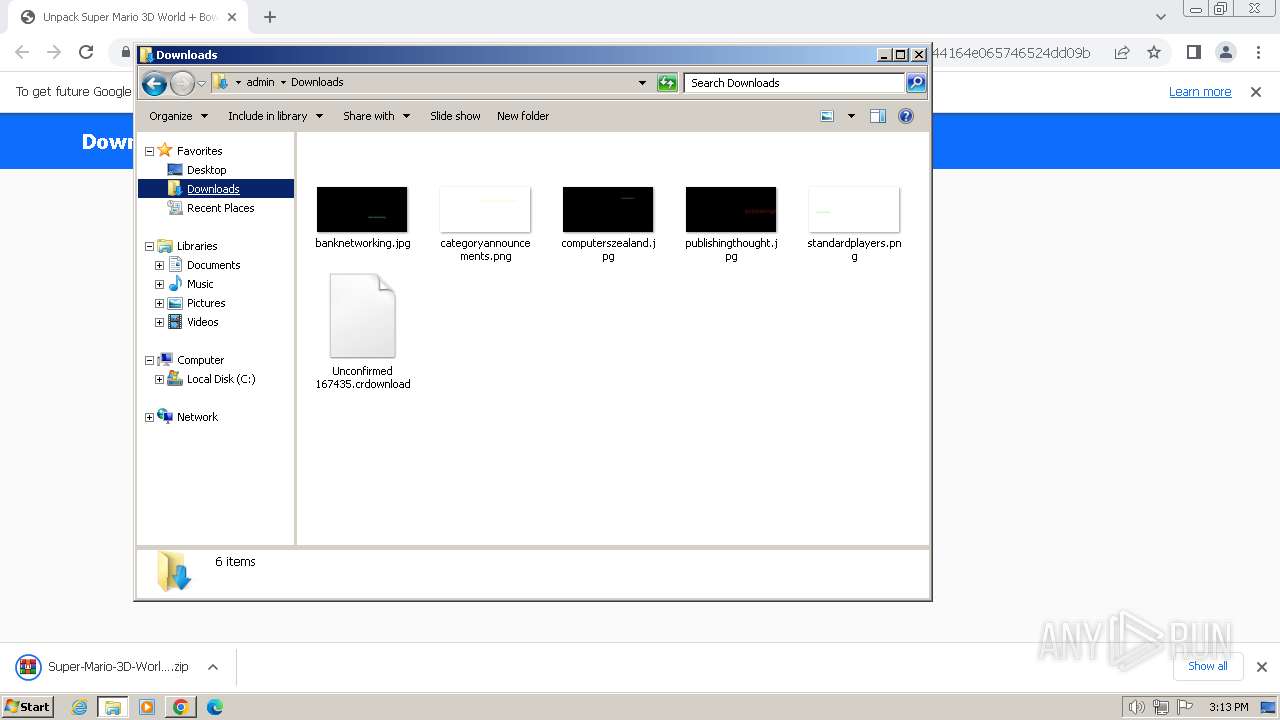Close the Chrome downloads shelf
The image size is (1280, 720).
(1261, 667)
